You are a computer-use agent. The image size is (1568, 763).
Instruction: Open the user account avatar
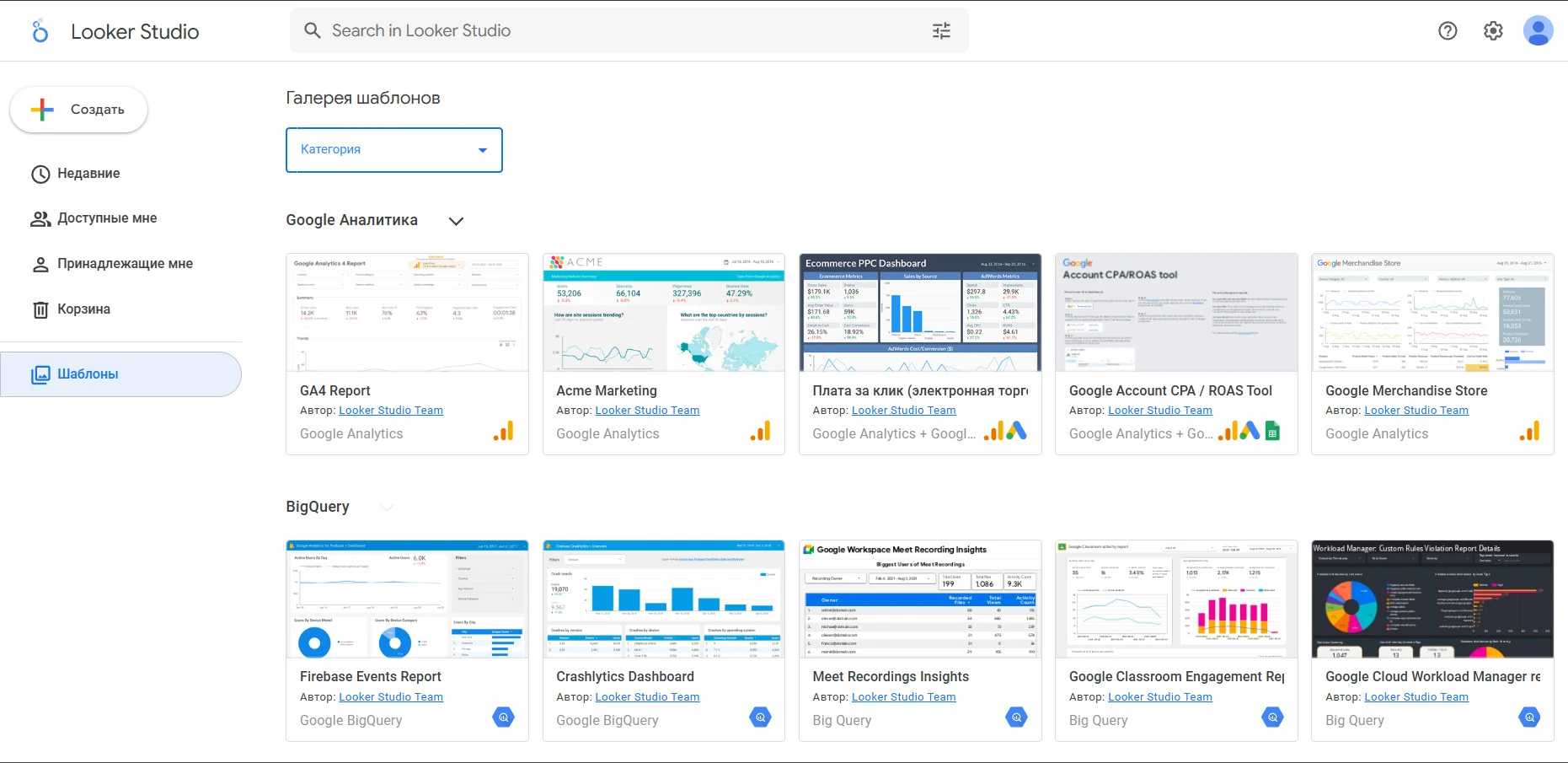1539,31
